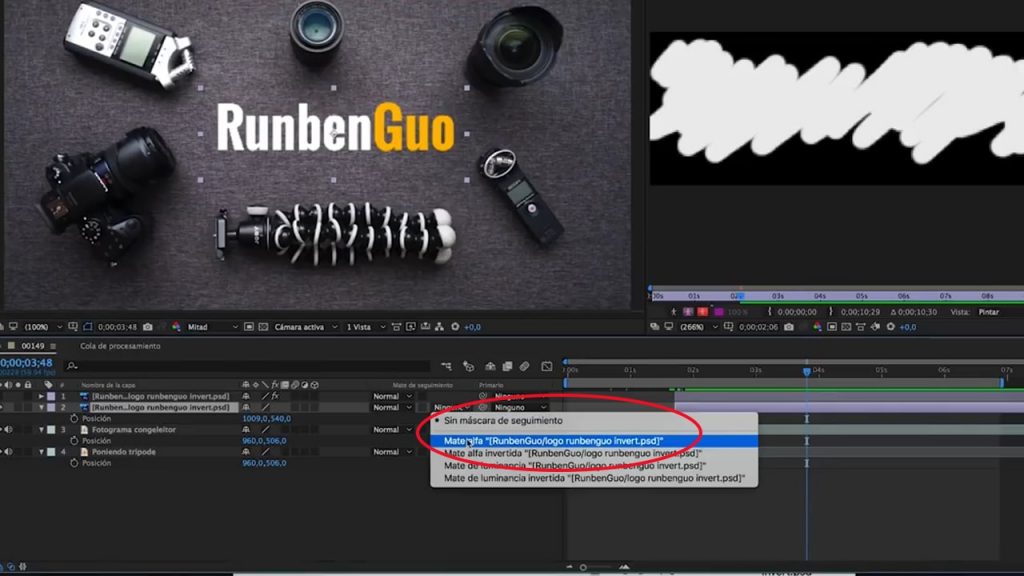Toggle audio for Poniendo tripode layer
This screenshot has height=576, width=1024.
pos(8,452)
